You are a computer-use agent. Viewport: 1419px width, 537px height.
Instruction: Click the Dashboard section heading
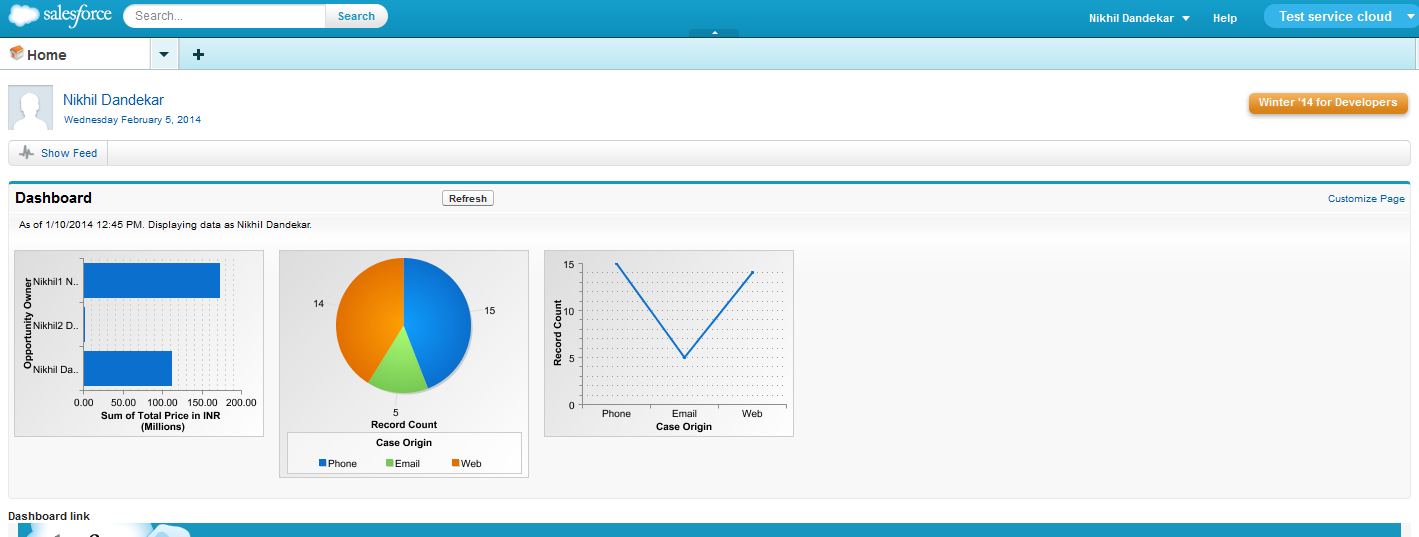53,198
